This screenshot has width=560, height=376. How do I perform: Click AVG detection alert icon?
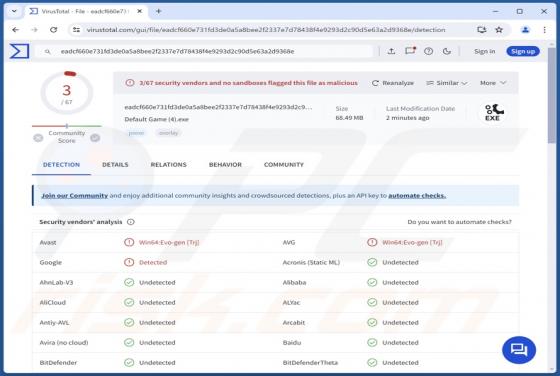[x=372, y=242]
